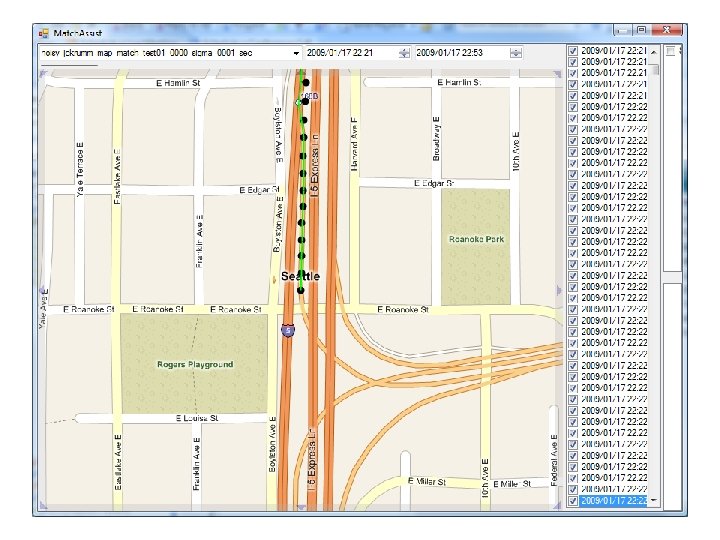
Task: Click the trace file name combo box text
Action: 147,53
